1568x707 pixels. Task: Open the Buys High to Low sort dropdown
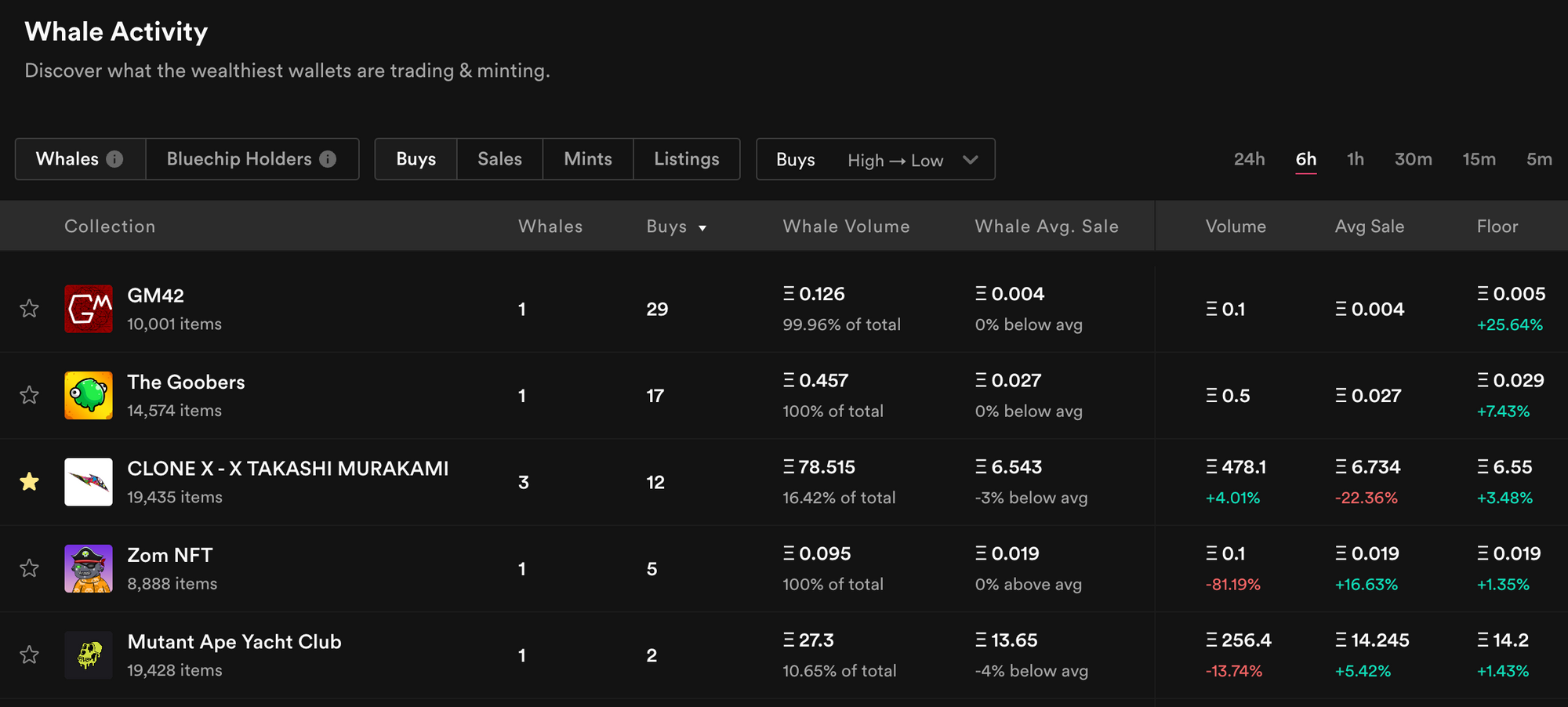tap(876, 159)
